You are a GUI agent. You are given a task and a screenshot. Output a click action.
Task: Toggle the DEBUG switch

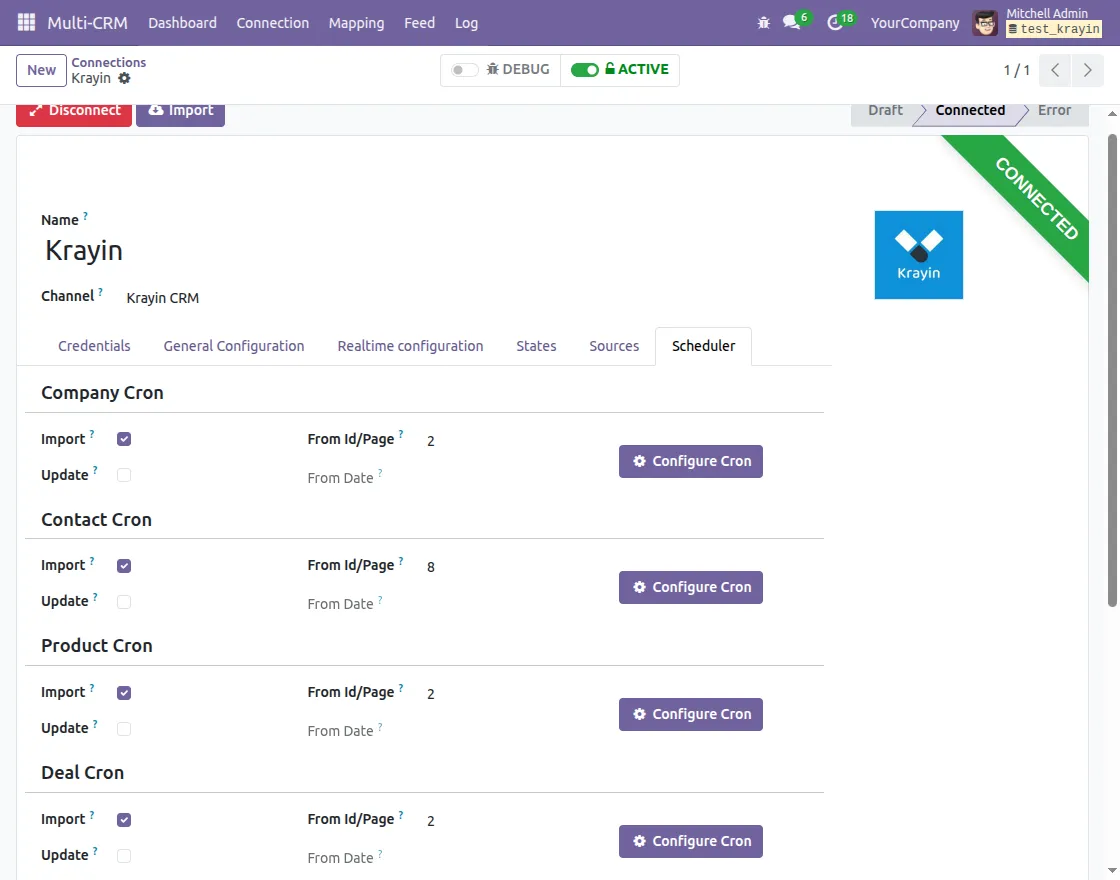point(464,69)
